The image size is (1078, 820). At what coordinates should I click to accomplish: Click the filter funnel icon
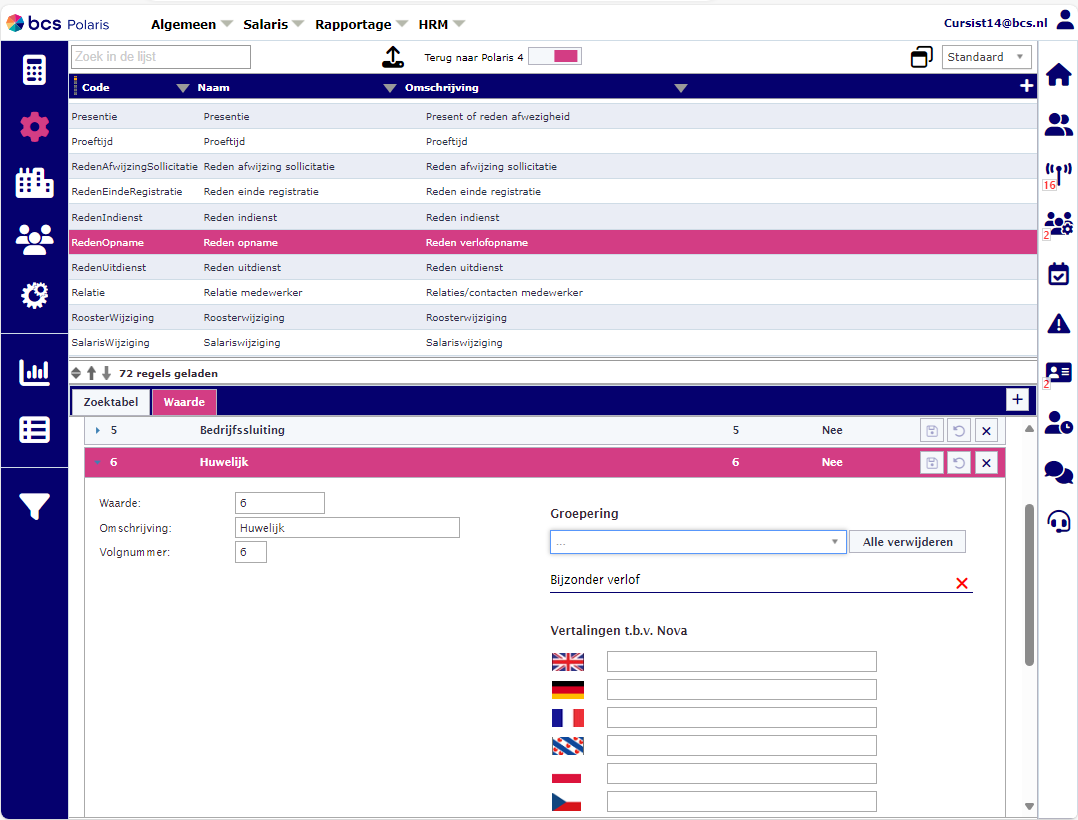coord(34,506)
